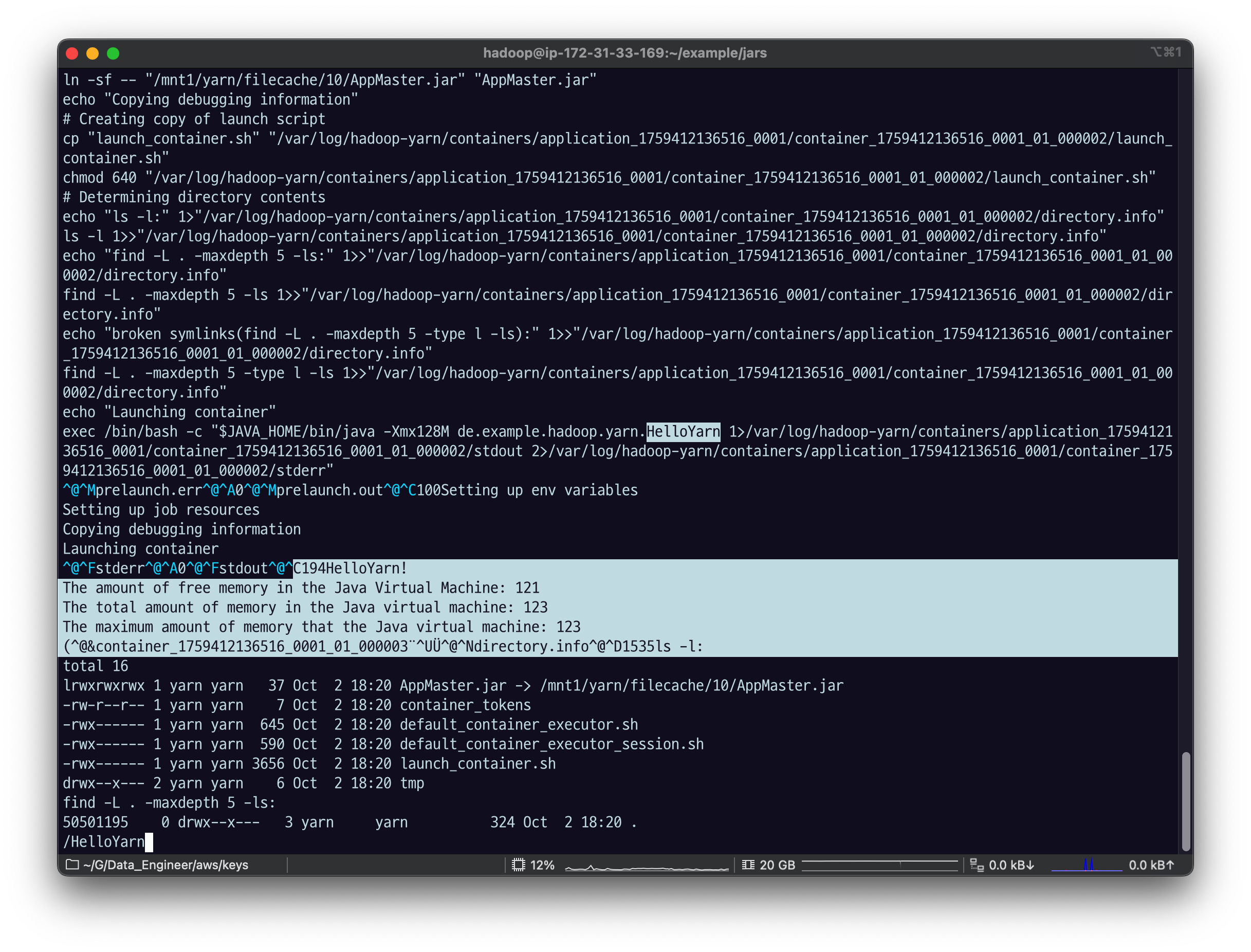The width and height of the screenshot is (1251, 952).
Task: Click the current directory path ~/G/Data_Engineer/aws/keys
Action: pyautogui.click(x=165, y=865)
